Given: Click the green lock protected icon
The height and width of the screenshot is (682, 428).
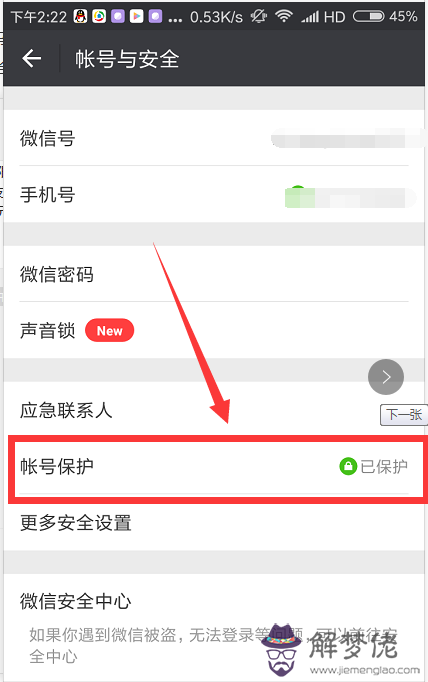Looking at the screenshot, I should [348, 466].
